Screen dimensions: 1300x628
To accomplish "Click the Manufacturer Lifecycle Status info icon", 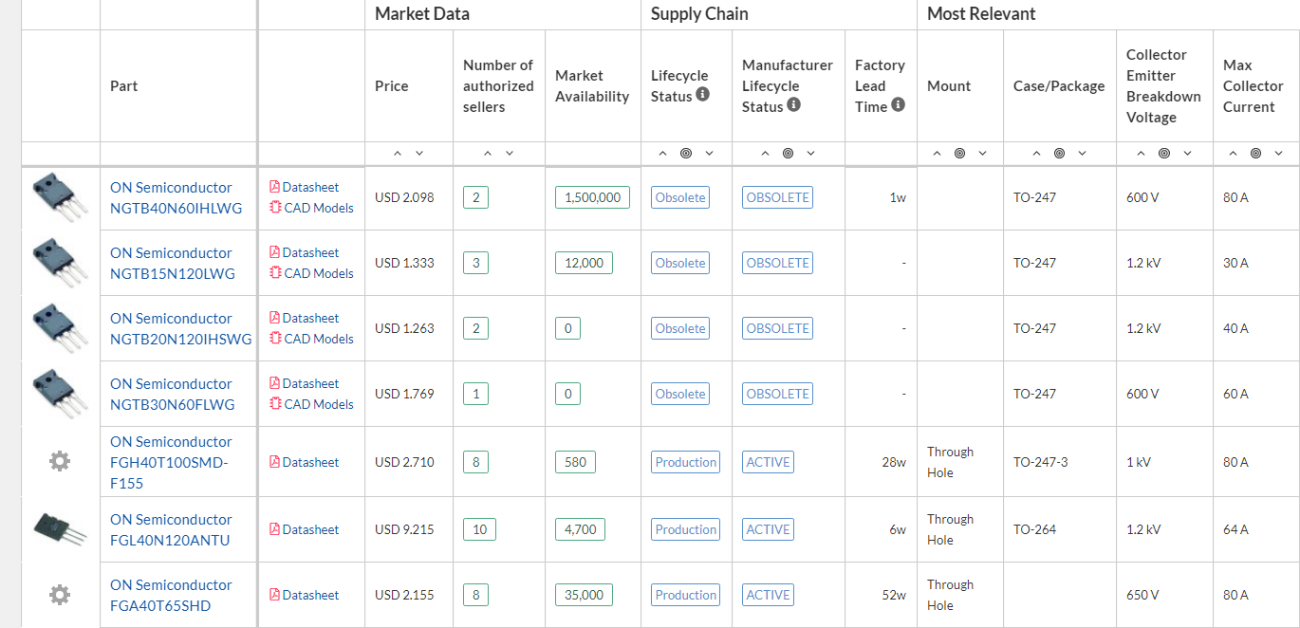I will [x=794, y=105].
